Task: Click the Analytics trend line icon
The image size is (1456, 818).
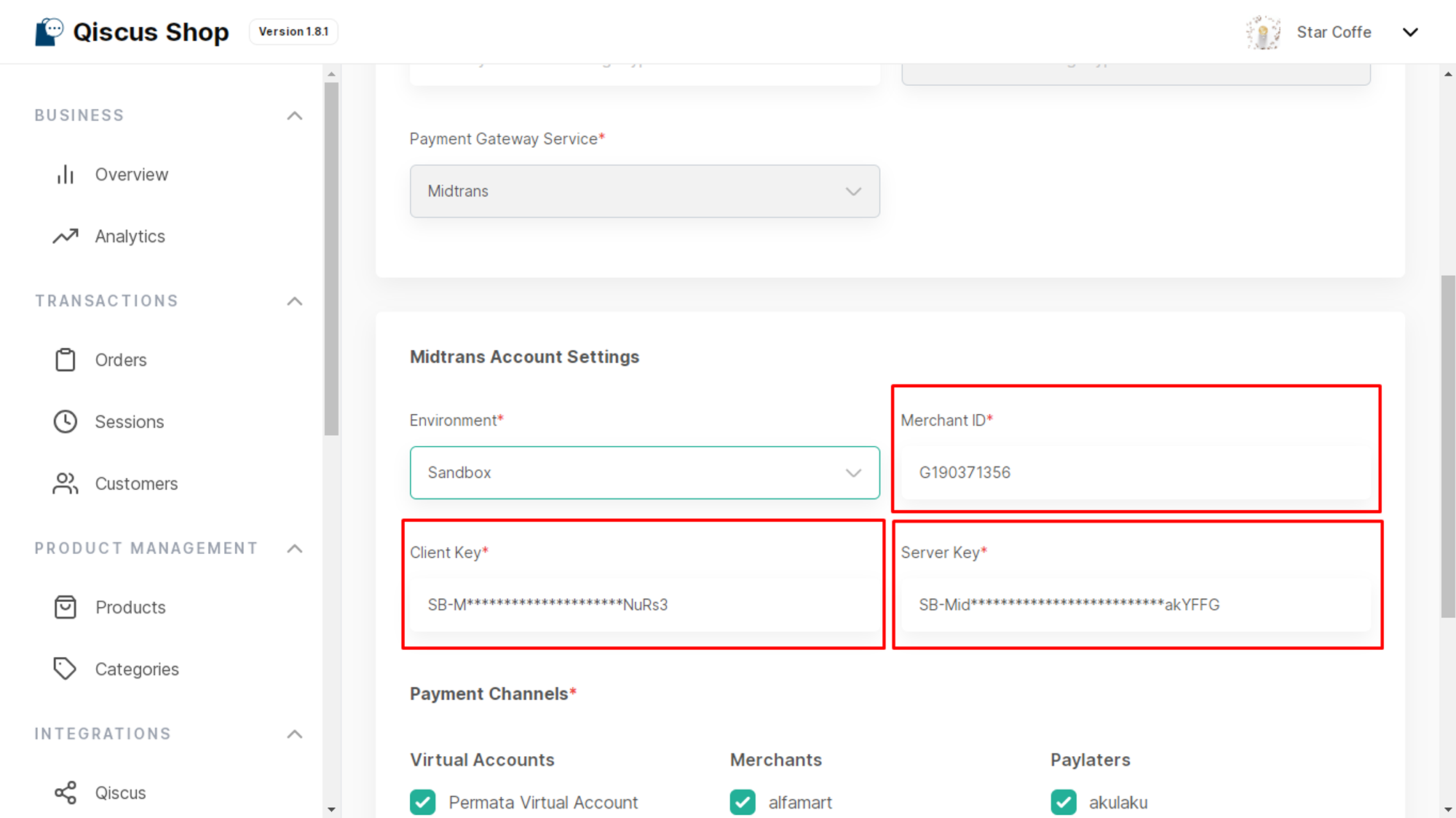Action: coord(66,237)
